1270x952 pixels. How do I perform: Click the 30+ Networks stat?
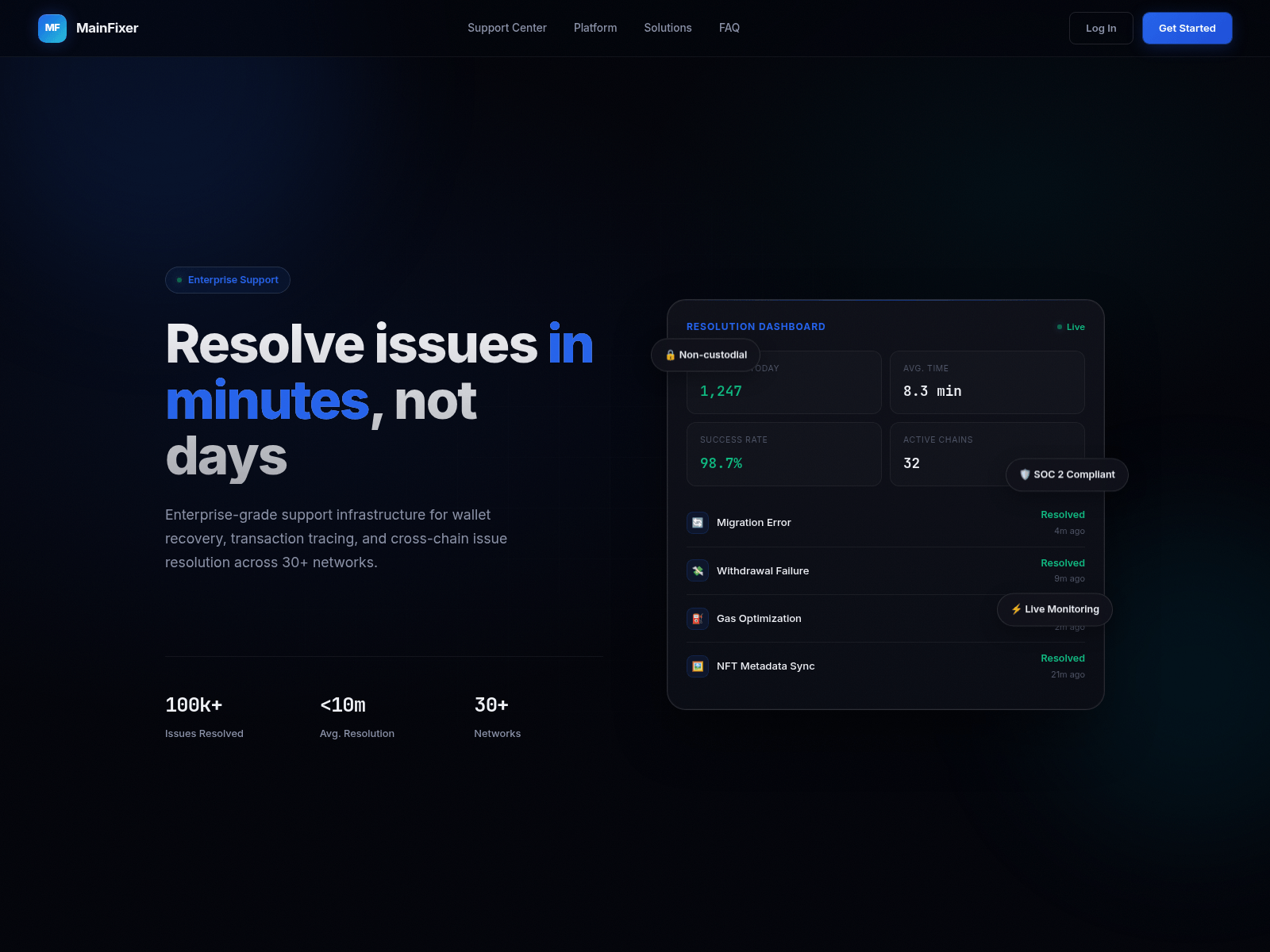point(498,716)
